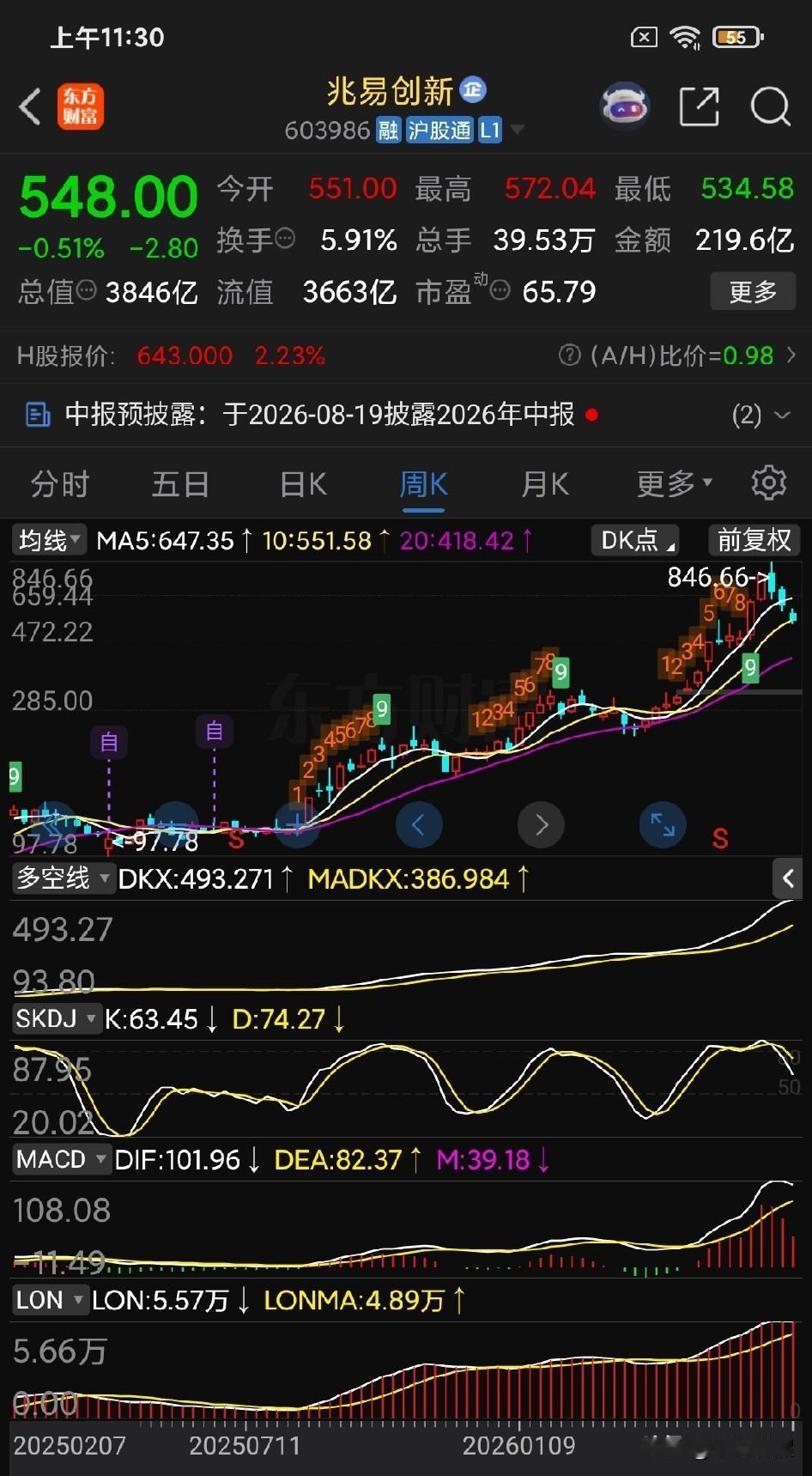
Task: Move chart left with arrow button
Action: [419, 825]
